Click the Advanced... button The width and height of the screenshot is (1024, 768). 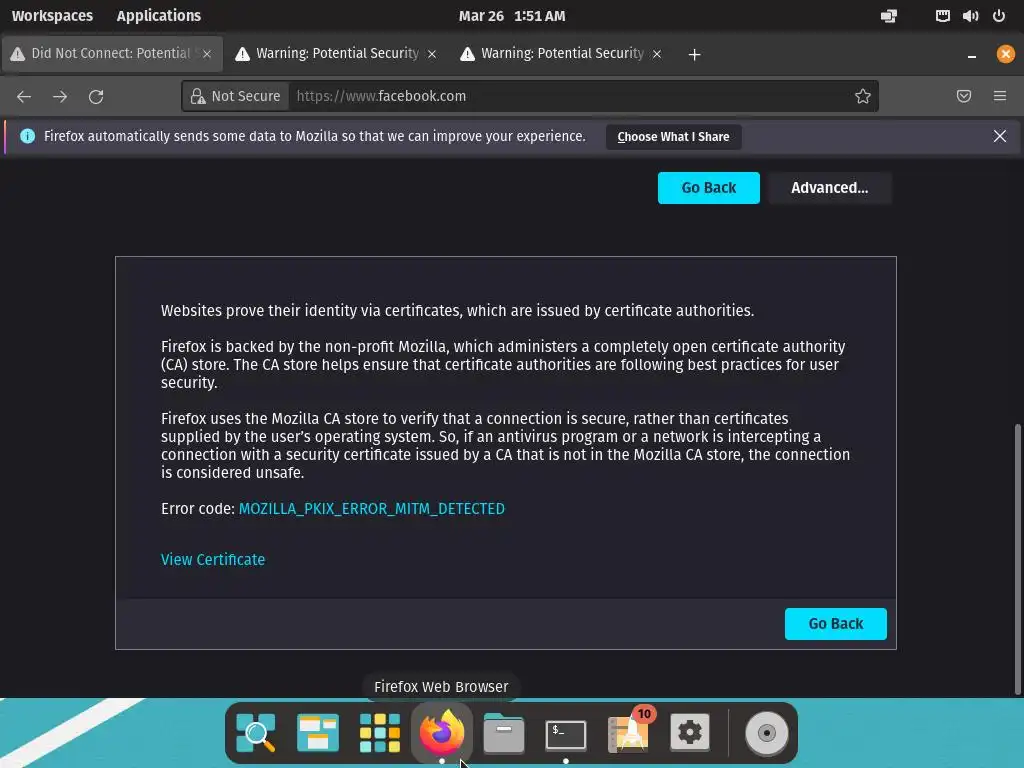click(x=829, y=188)
